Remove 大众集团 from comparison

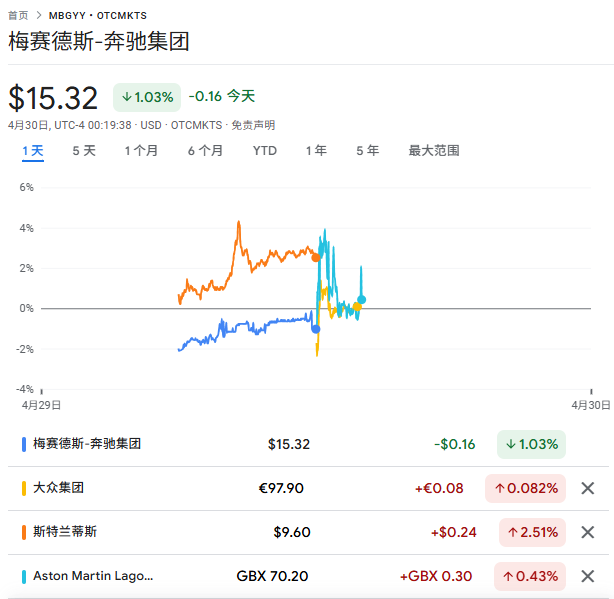(x=587, y=488)
